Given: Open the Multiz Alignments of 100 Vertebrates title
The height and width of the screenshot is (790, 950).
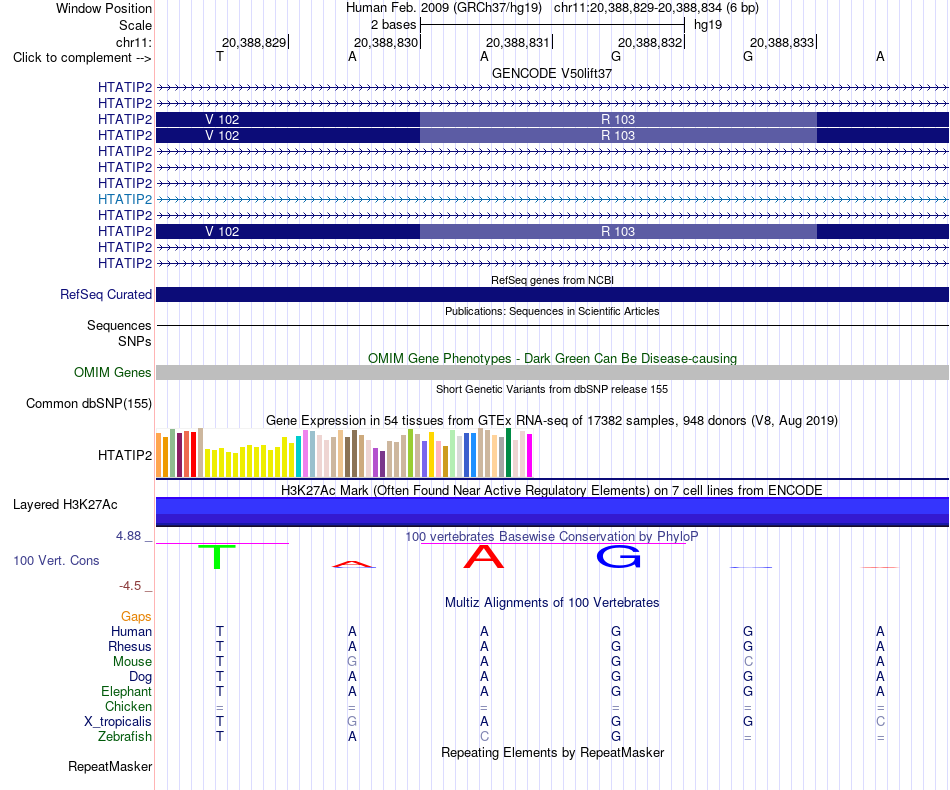Looking at the screenshot, I should pos(552,602).
